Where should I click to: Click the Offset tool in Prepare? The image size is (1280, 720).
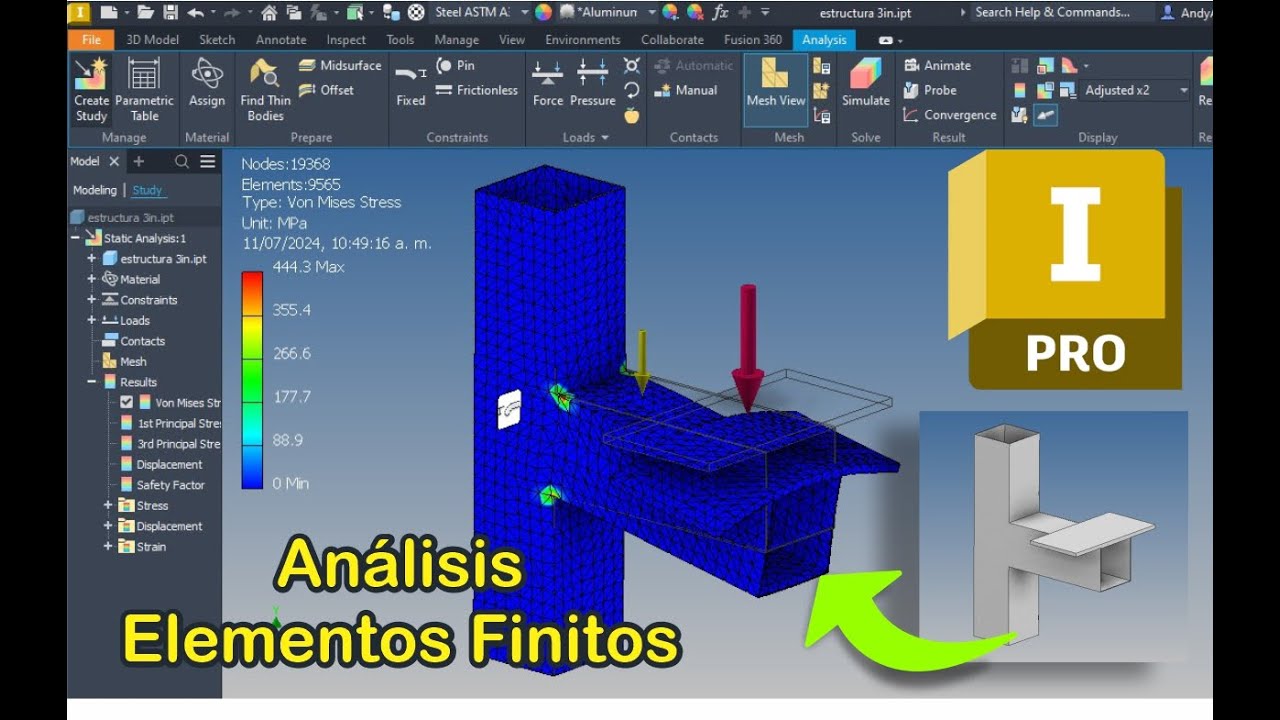point(327,90)
